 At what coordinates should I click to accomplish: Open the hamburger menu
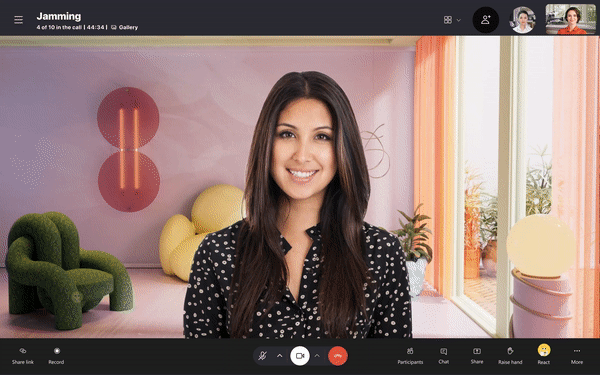[x=18, y=20]
